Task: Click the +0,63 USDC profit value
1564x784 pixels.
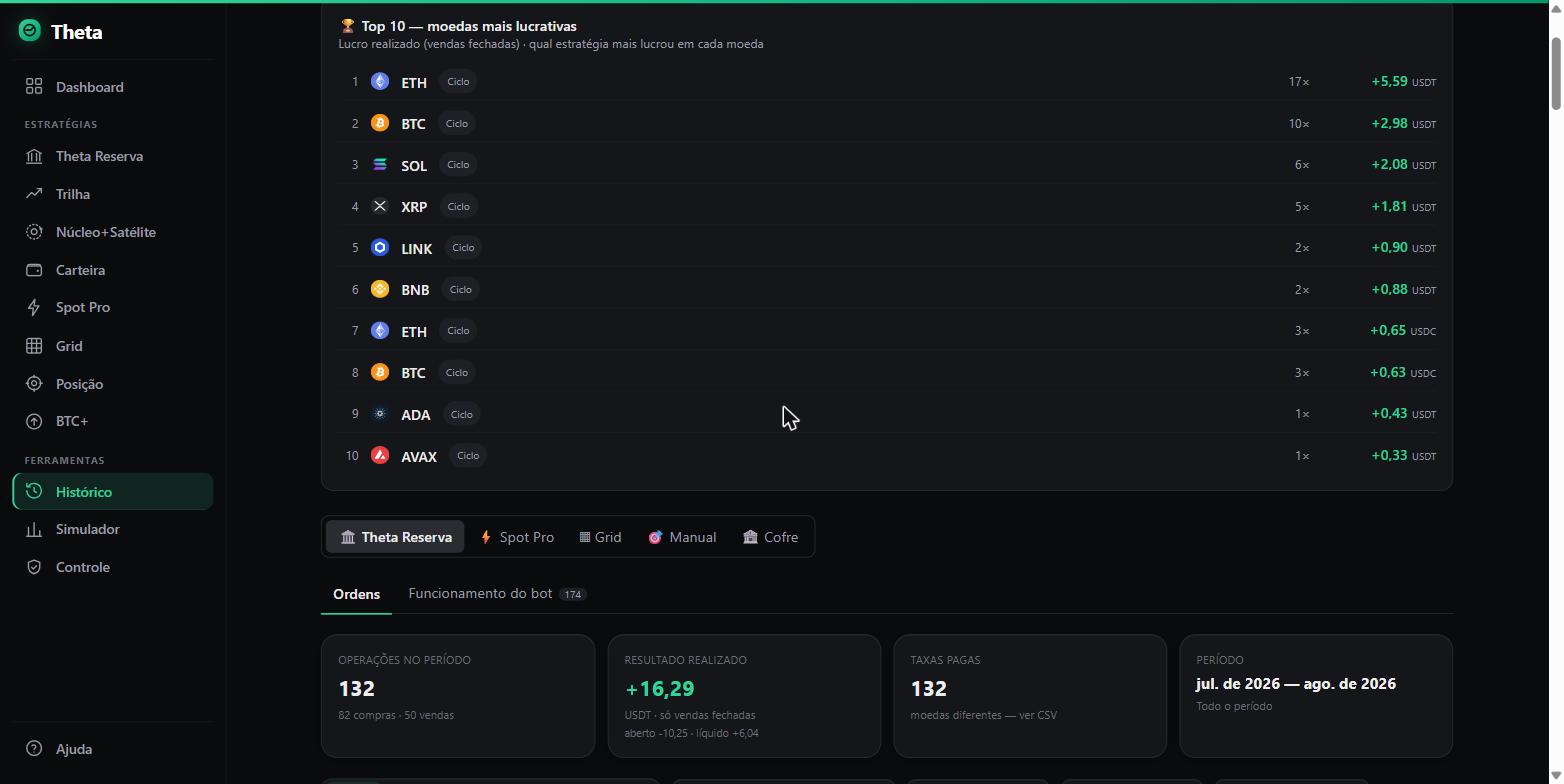Action: click(x=1403, y=372)
